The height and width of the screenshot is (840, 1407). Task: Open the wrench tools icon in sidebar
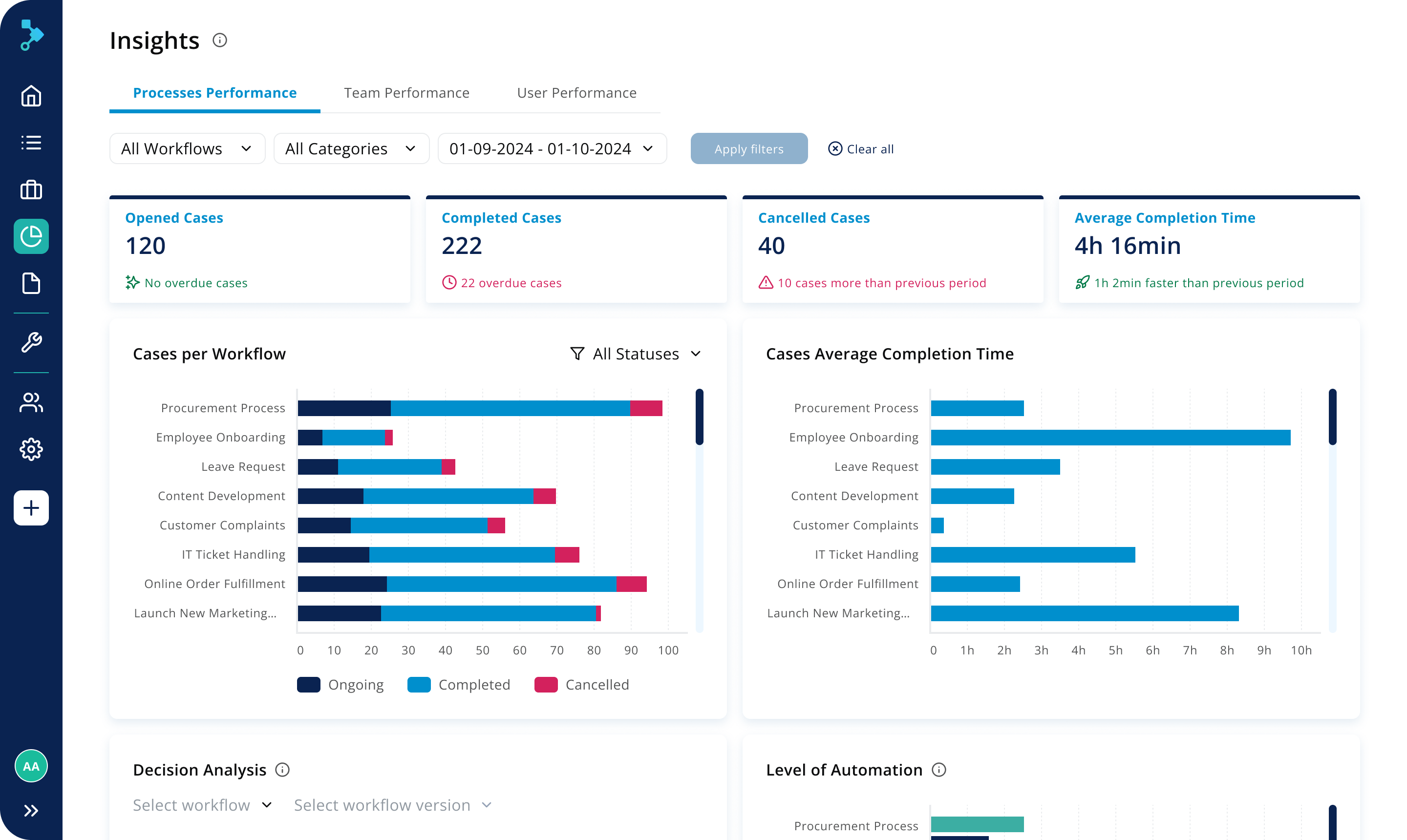[x=31, y=342]
